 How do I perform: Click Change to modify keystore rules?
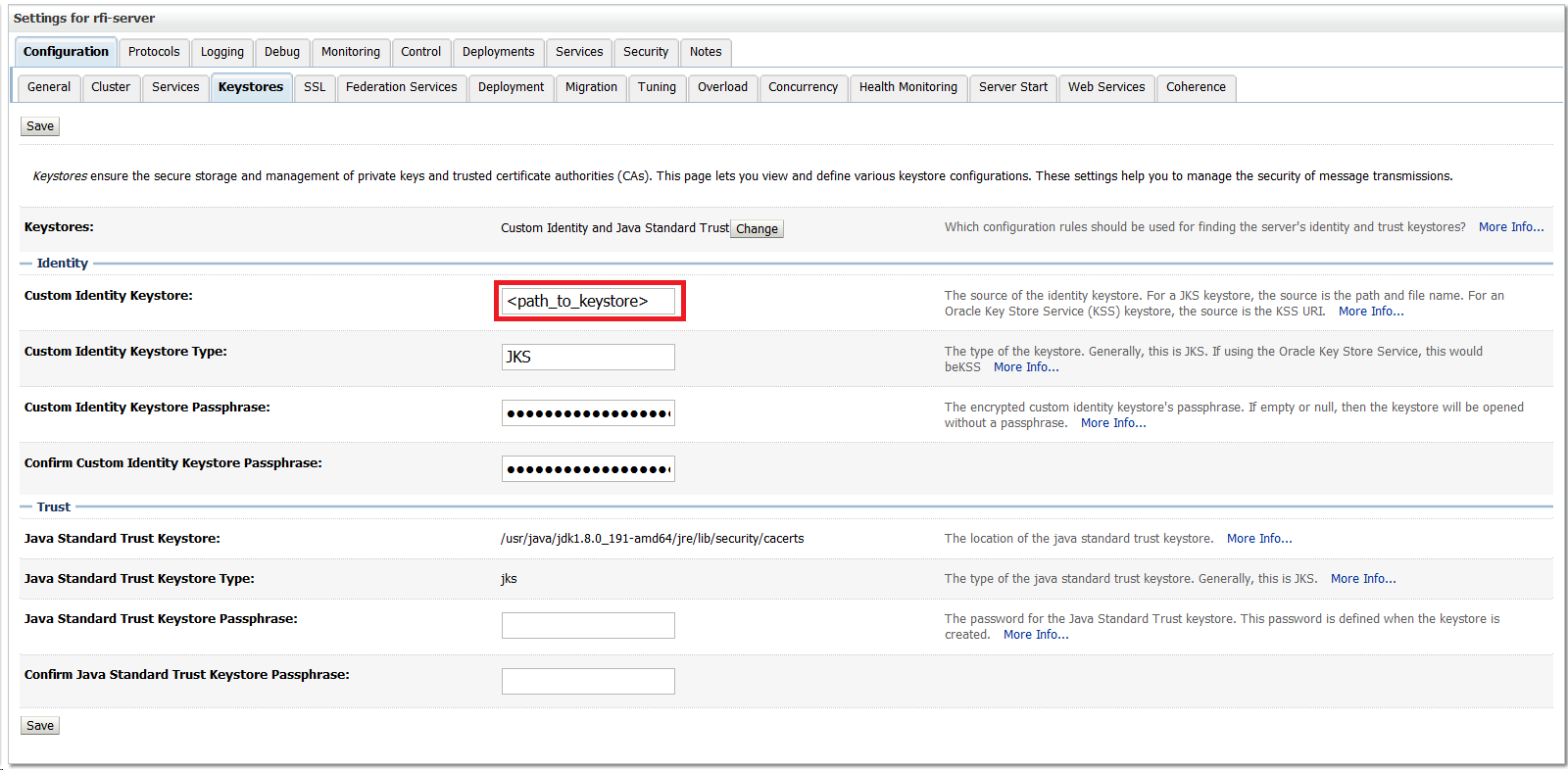tap(758, 229)
